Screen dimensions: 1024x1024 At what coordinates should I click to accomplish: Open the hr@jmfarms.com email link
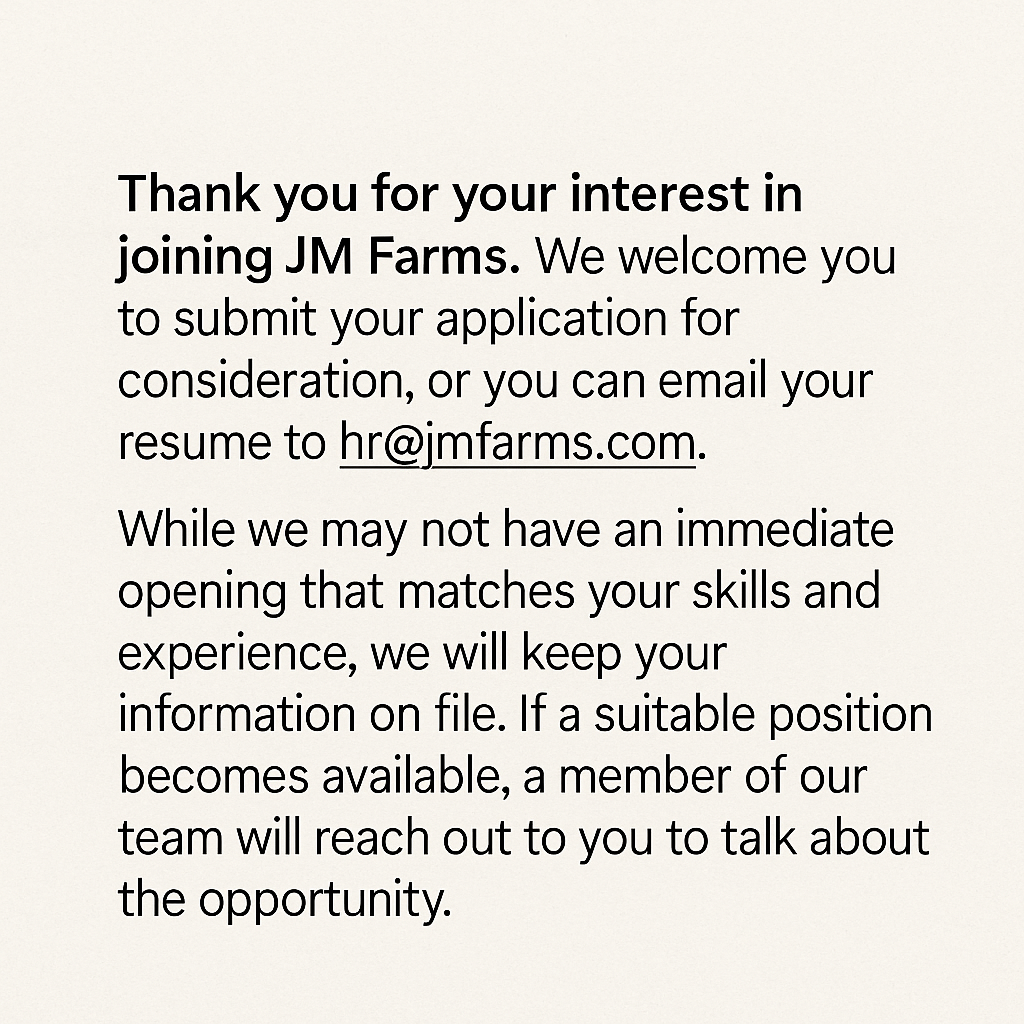coord(517,443)
